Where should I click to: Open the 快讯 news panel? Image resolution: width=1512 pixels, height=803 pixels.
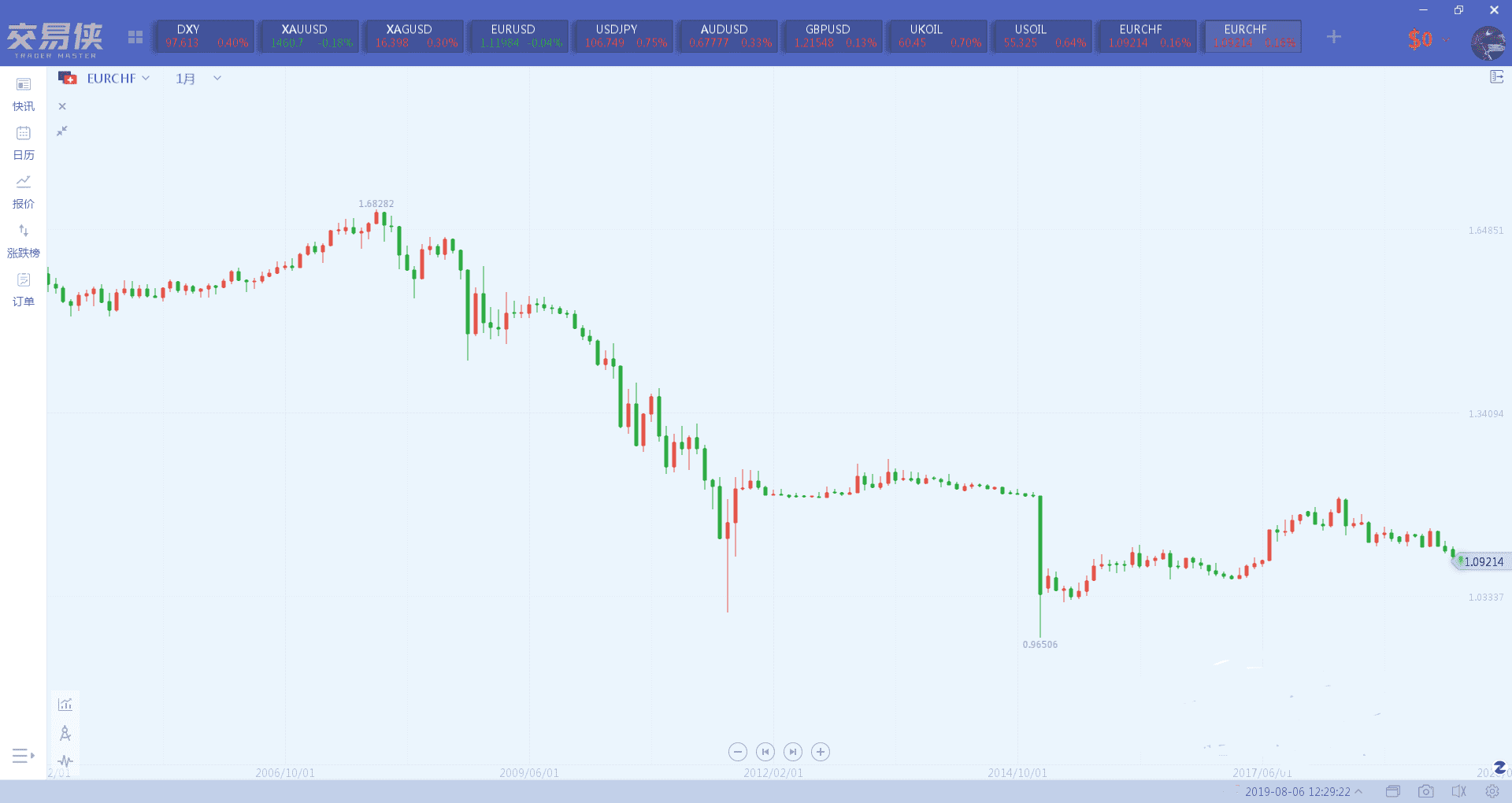(24, 94)
